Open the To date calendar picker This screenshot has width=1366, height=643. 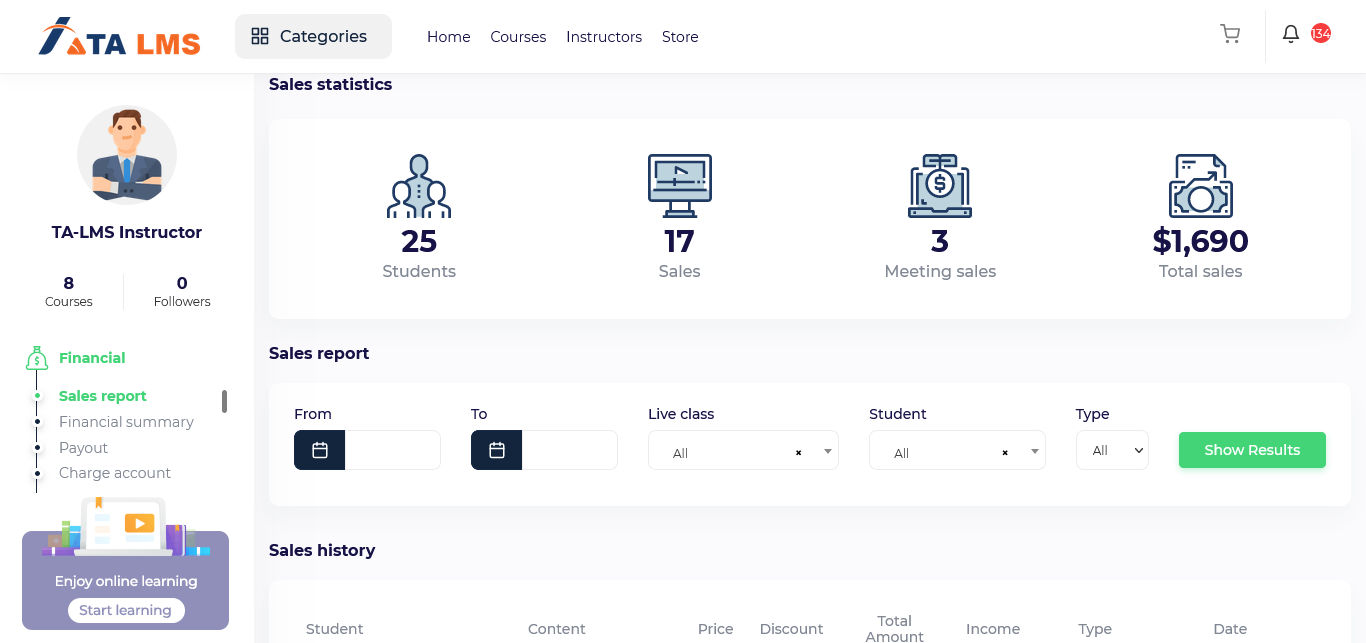tap(496, 450)
